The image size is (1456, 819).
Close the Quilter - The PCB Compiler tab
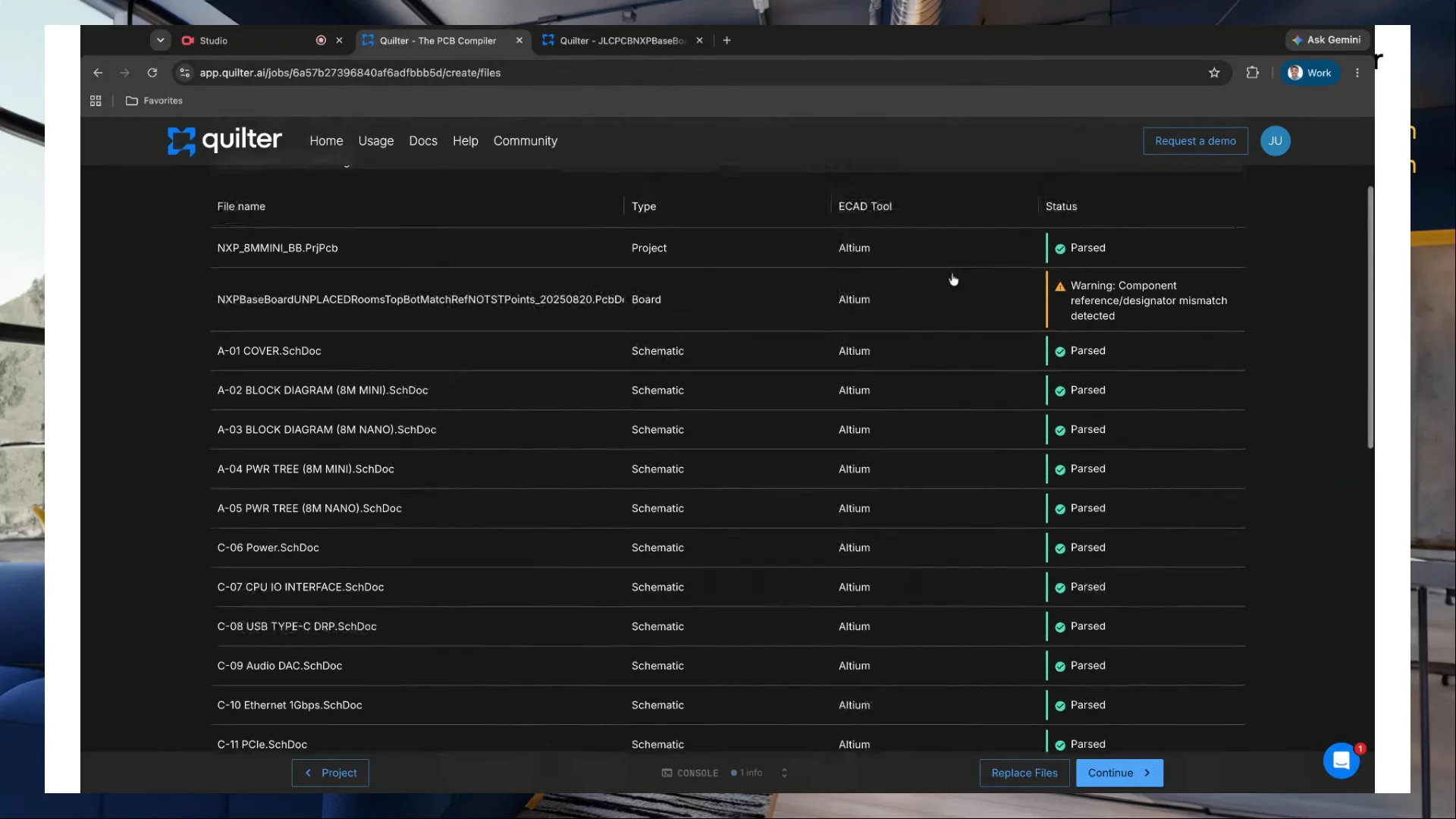[519, 40]
